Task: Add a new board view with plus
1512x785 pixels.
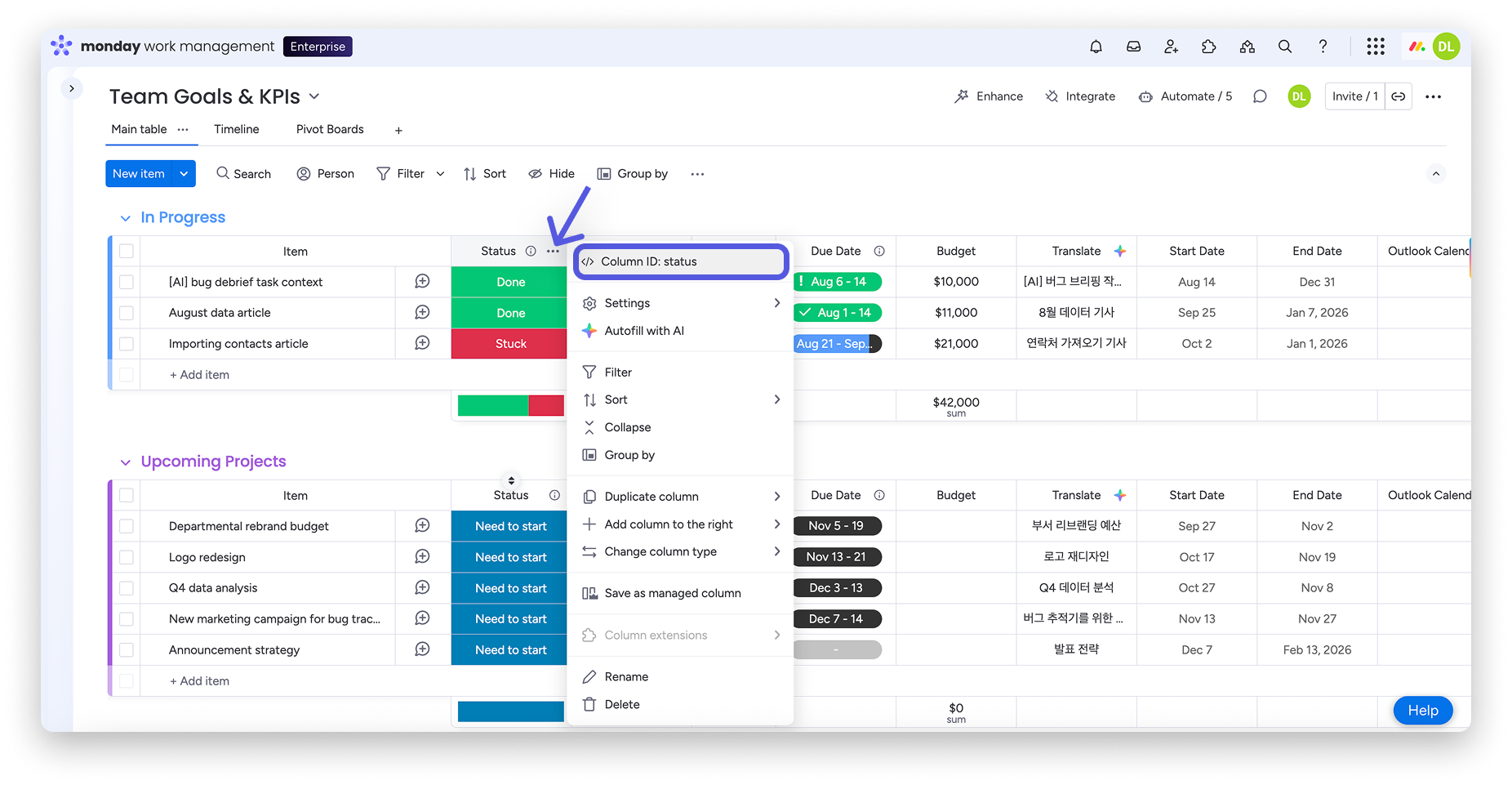Action: click(x=398, y=130)
